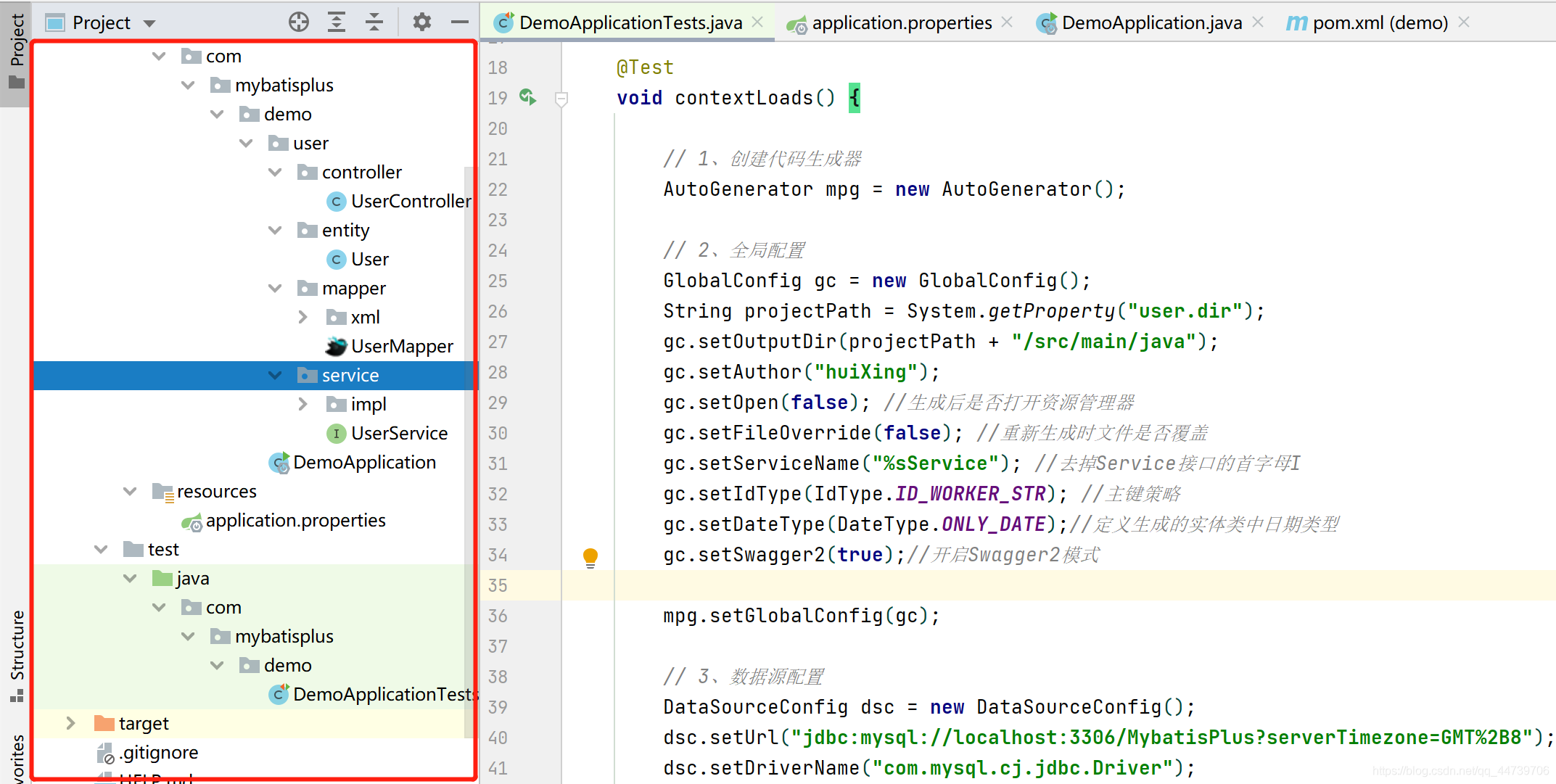Click ONLY_DATE constant in code
Screen dimensions: 1556x784
point(994,524)
